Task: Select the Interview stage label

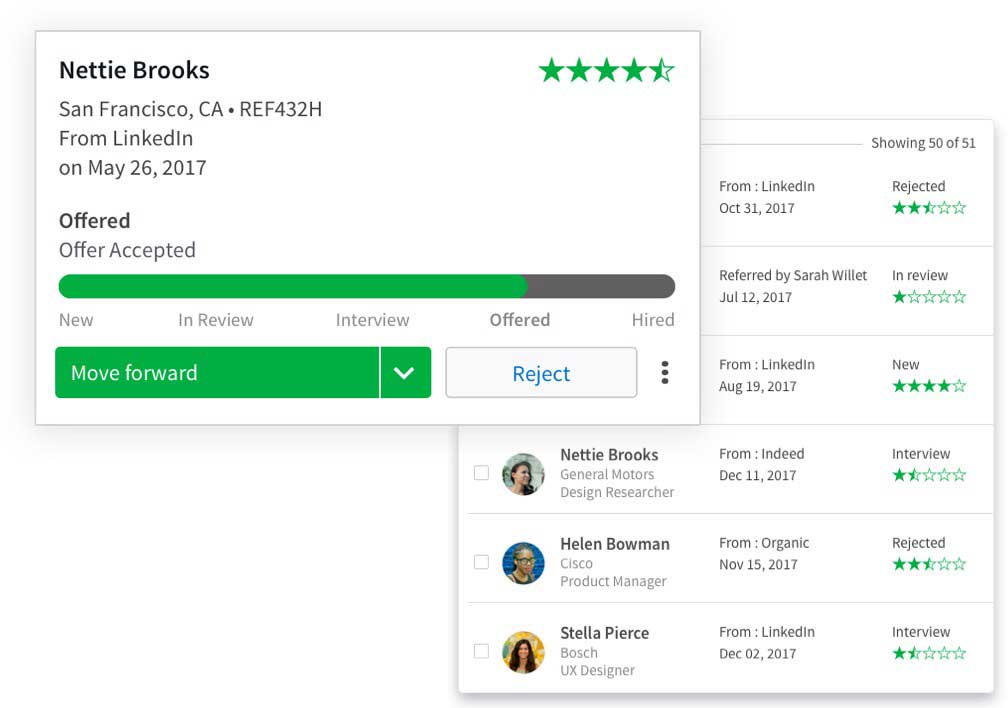Action: [x=372, y=320]
